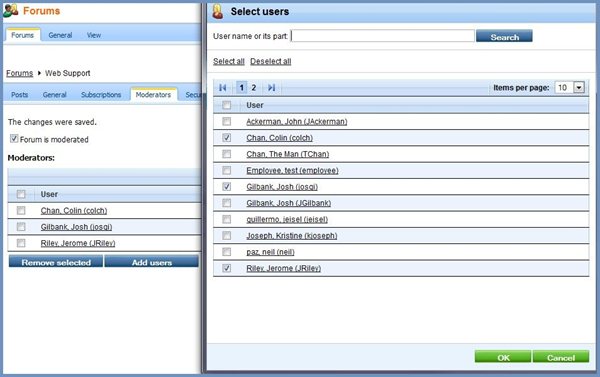Click the User column header in Select users

(255, 105)
